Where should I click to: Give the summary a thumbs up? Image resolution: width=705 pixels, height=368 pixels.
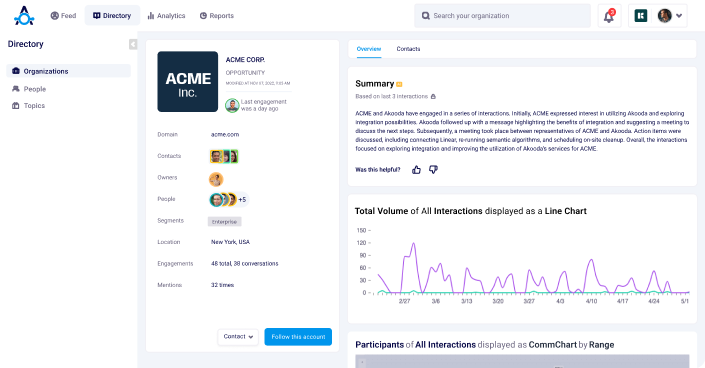coord(416,170)
